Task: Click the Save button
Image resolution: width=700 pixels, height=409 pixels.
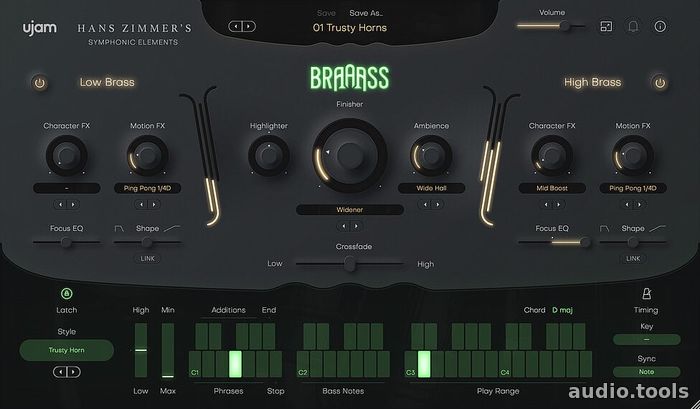Action: [326, 13]
